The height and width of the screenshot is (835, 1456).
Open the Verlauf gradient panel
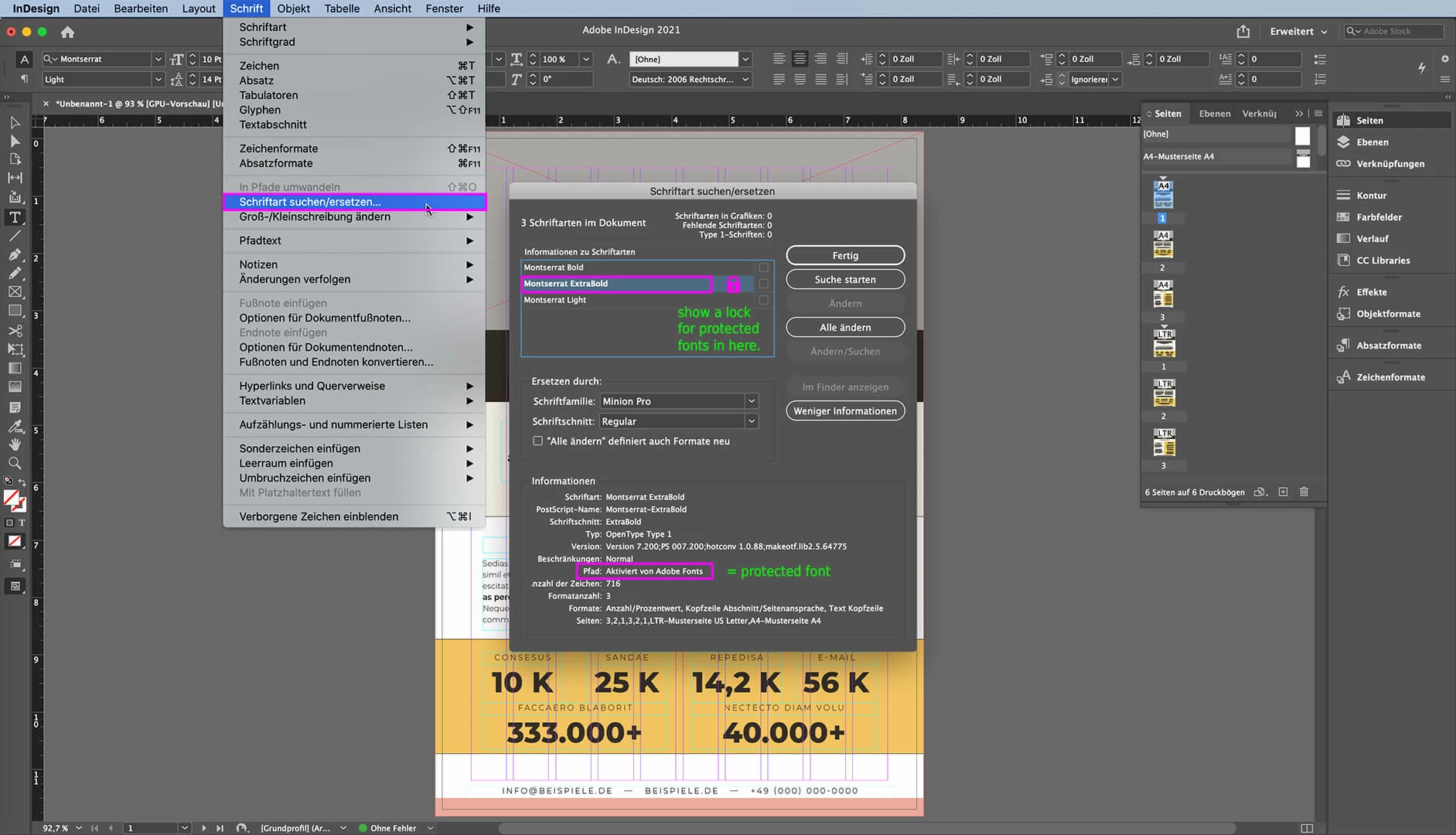click(1372, 238)
